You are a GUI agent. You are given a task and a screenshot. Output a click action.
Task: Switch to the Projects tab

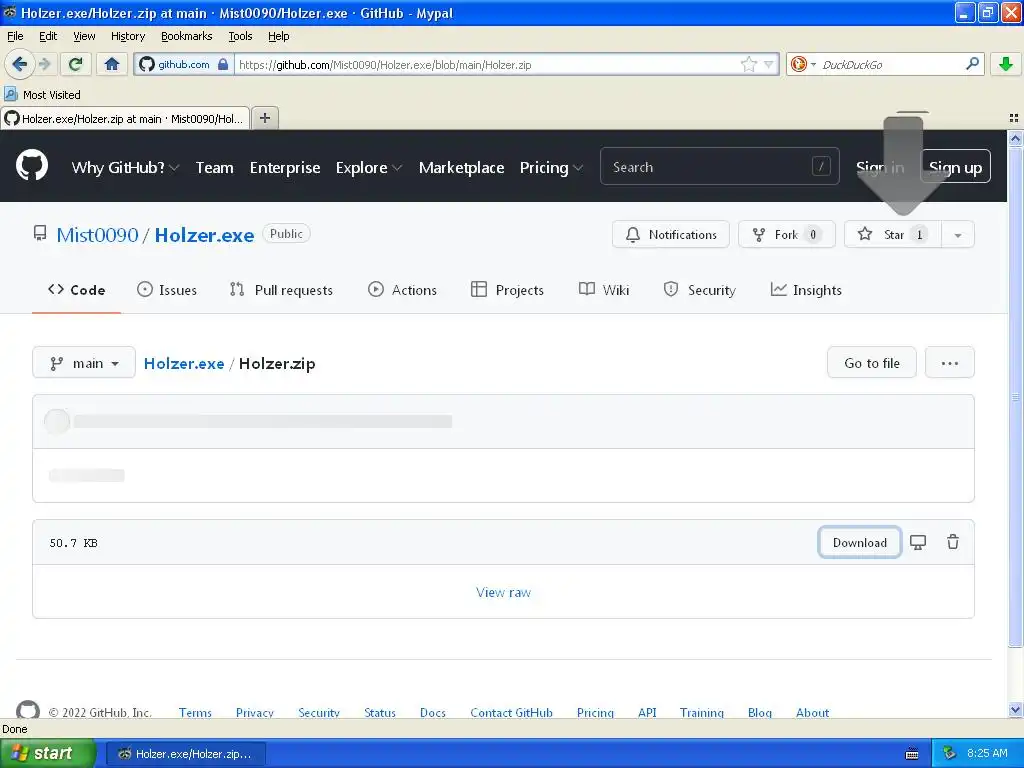[507, 290]
